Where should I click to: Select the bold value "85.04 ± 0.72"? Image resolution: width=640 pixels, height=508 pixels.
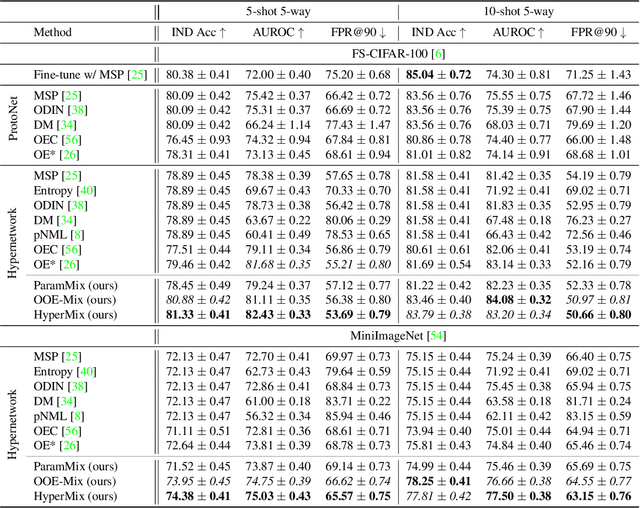[x=438, y=75]
